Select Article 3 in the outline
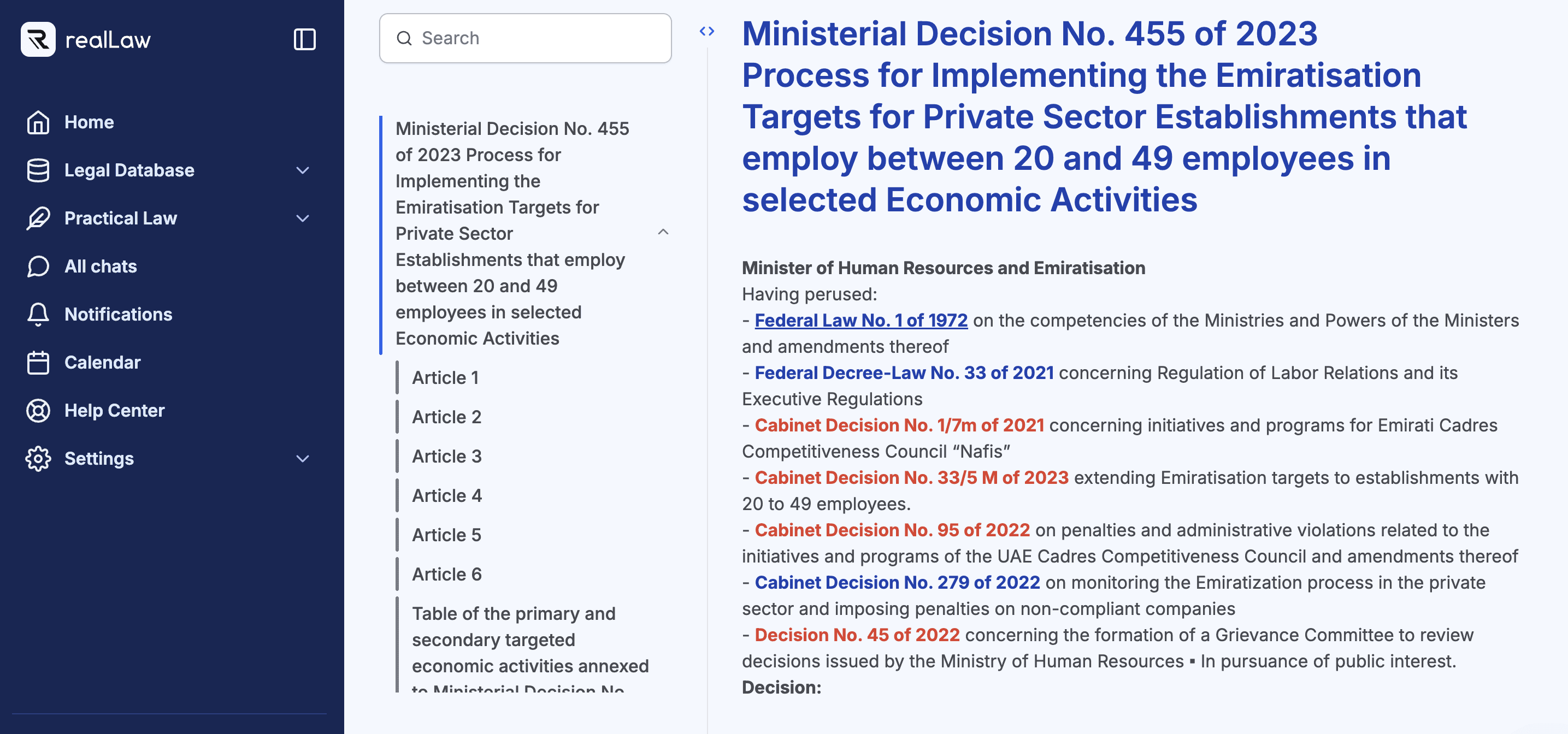The height and width of the screenshot is (734, 1568). coord(446,456)
